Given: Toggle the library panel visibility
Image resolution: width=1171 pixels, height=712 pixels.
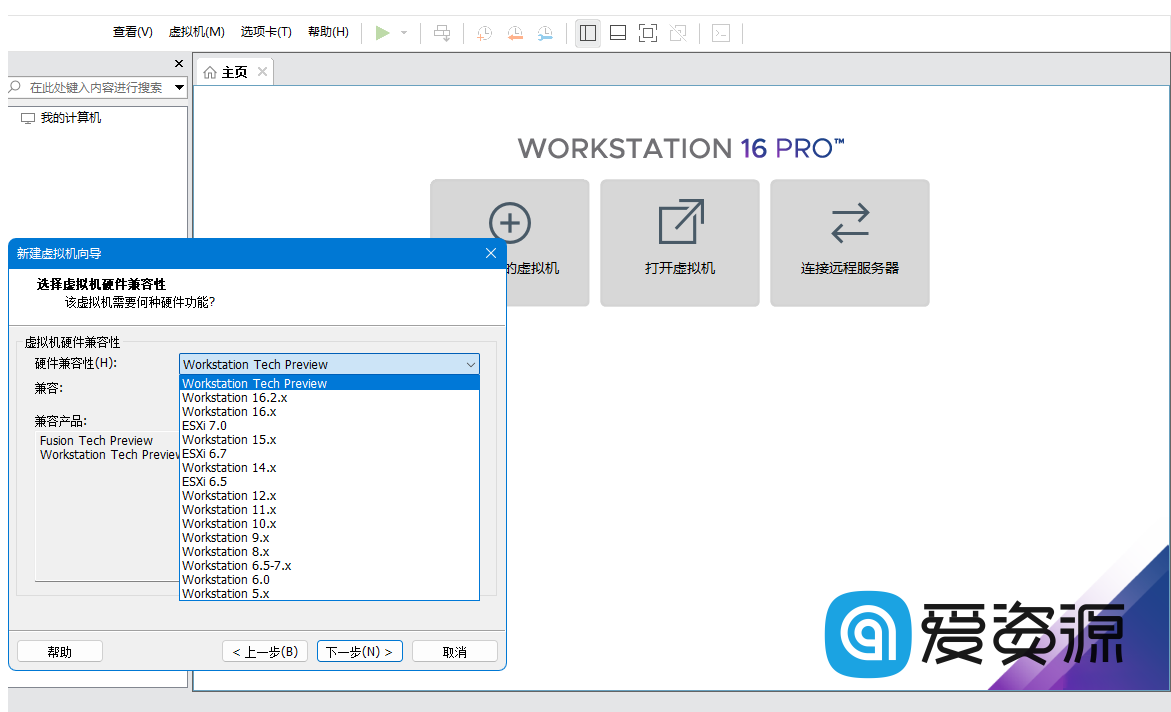Looking at the screenshot, I should coord(587,33).
